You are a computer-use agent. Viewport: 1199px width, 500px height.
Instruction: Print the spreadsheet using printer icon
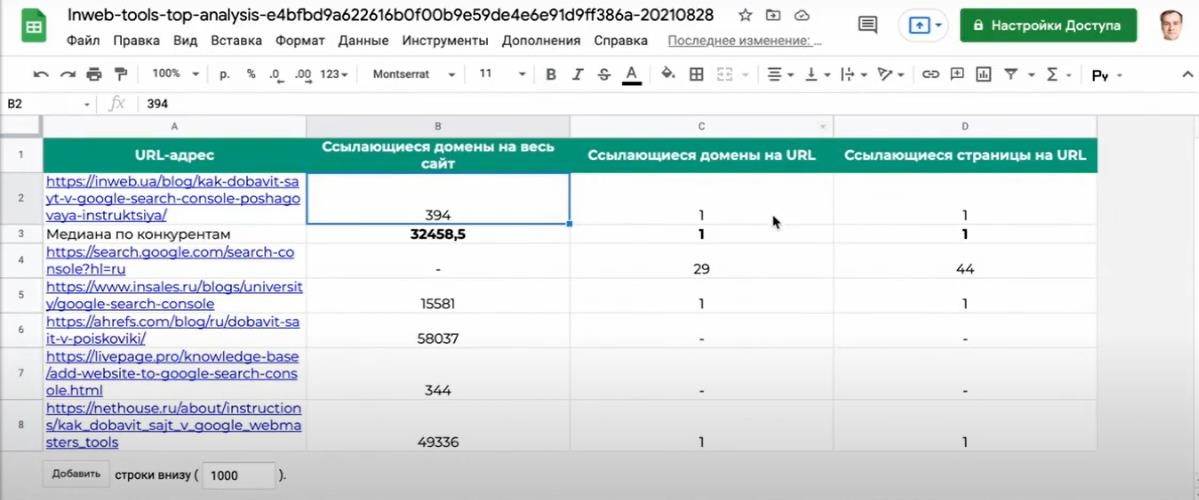[x=94, y=74]
